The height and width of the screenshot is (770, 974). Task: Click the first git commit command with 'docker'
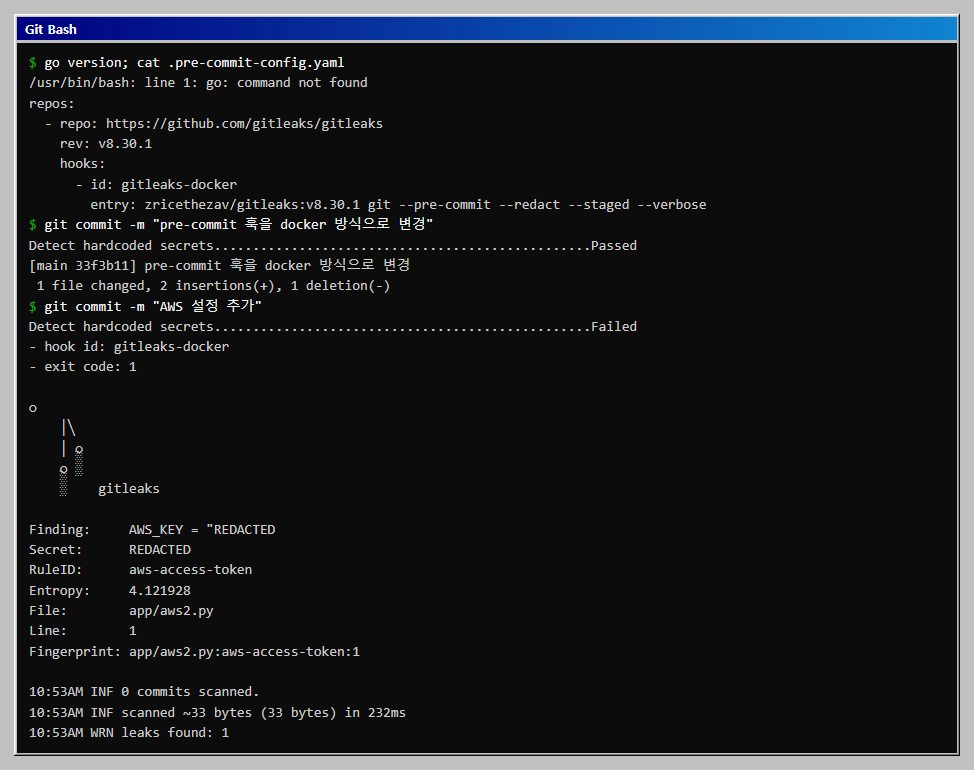(239, 224)
